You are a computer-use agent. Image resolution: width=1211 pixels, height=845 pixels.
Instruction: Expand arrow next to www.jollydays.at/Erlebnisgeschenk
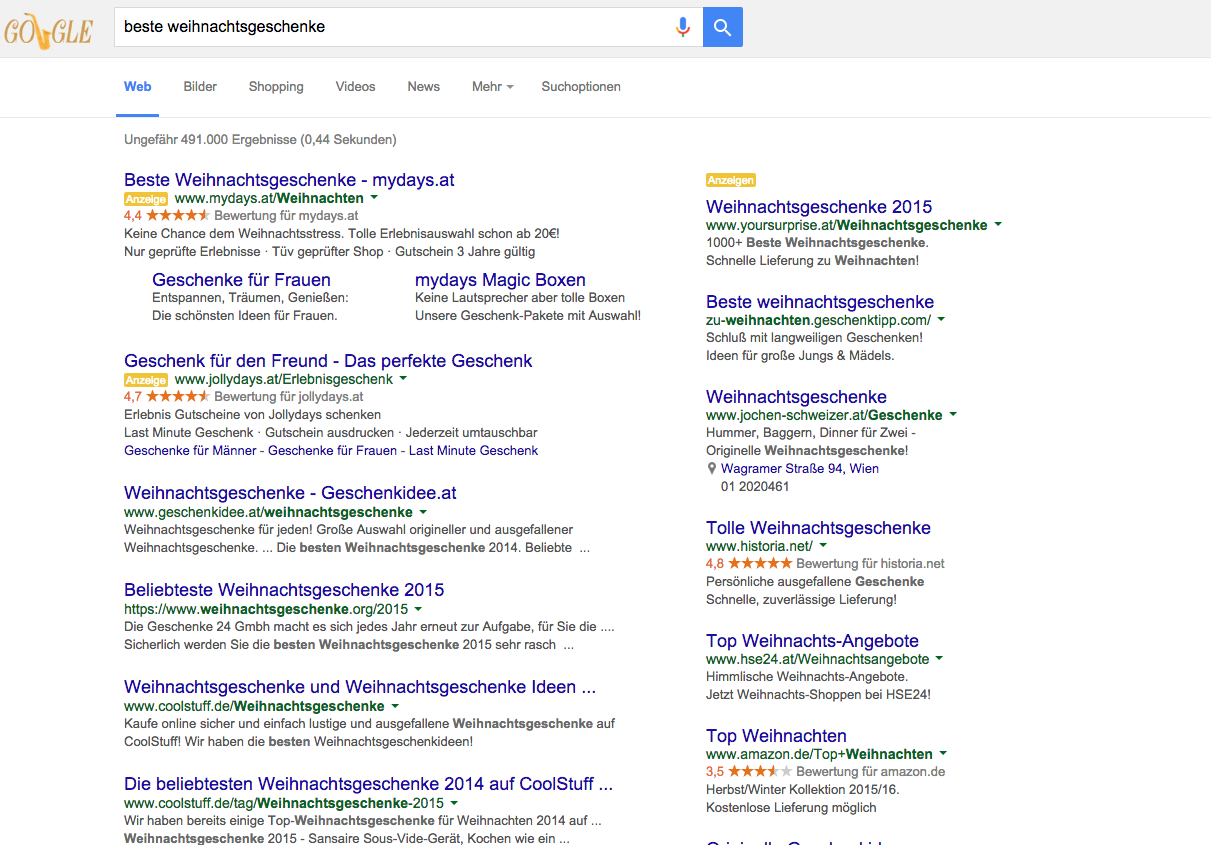(x=403, y=379)
